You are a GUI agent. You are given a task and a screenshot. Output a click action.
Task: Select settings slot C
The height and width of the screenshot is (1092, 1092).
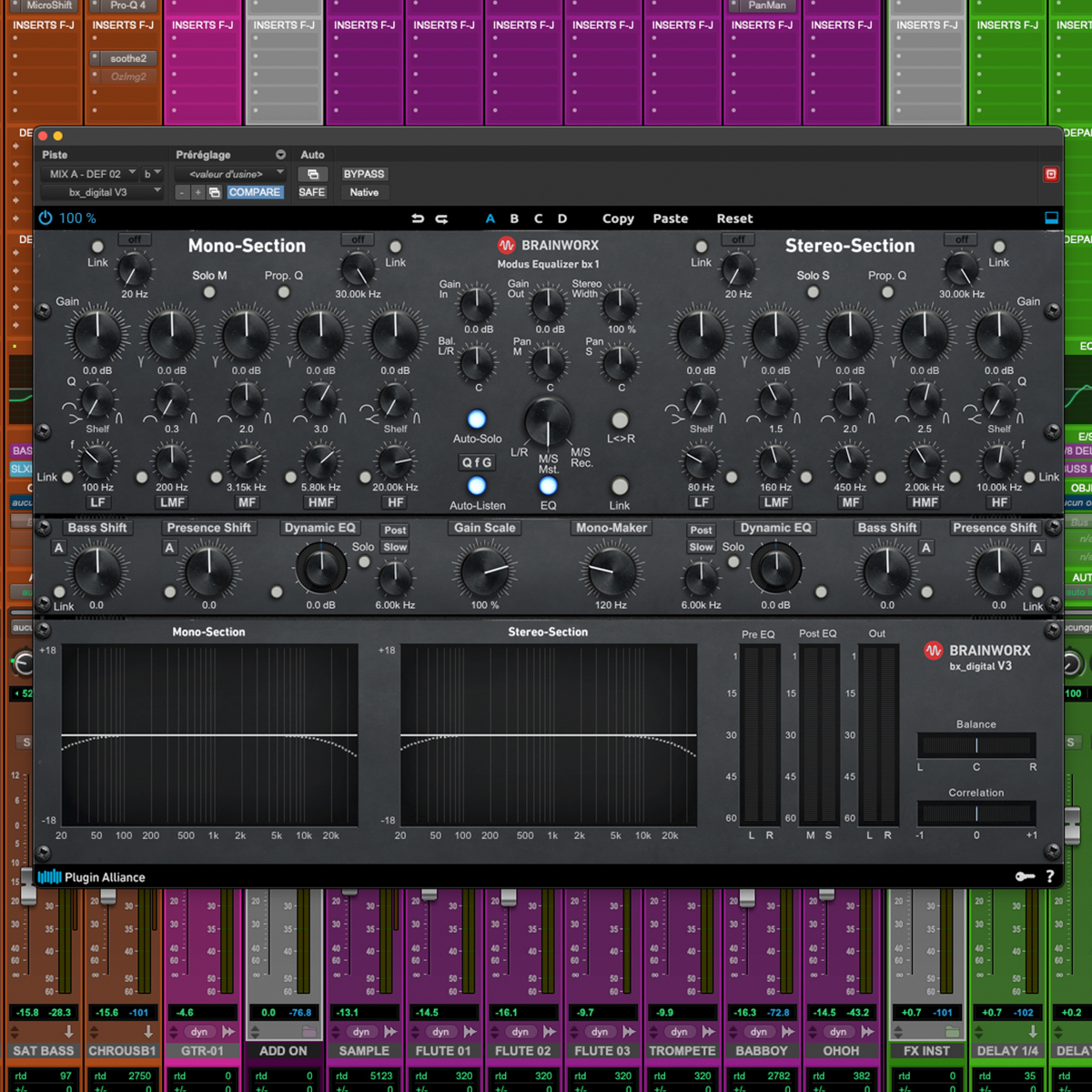pyautogui.click(x=538, y=218)
